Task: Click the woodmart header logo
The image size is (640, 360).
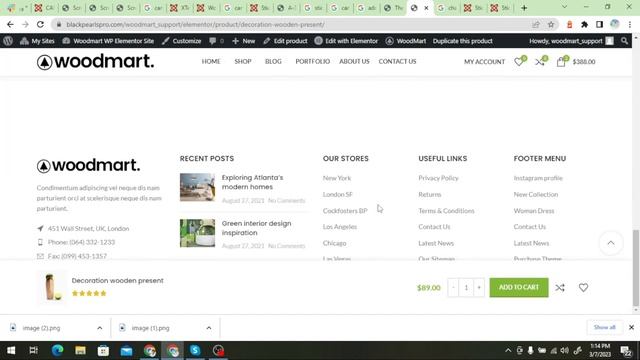Action: [x=96, y=62]
